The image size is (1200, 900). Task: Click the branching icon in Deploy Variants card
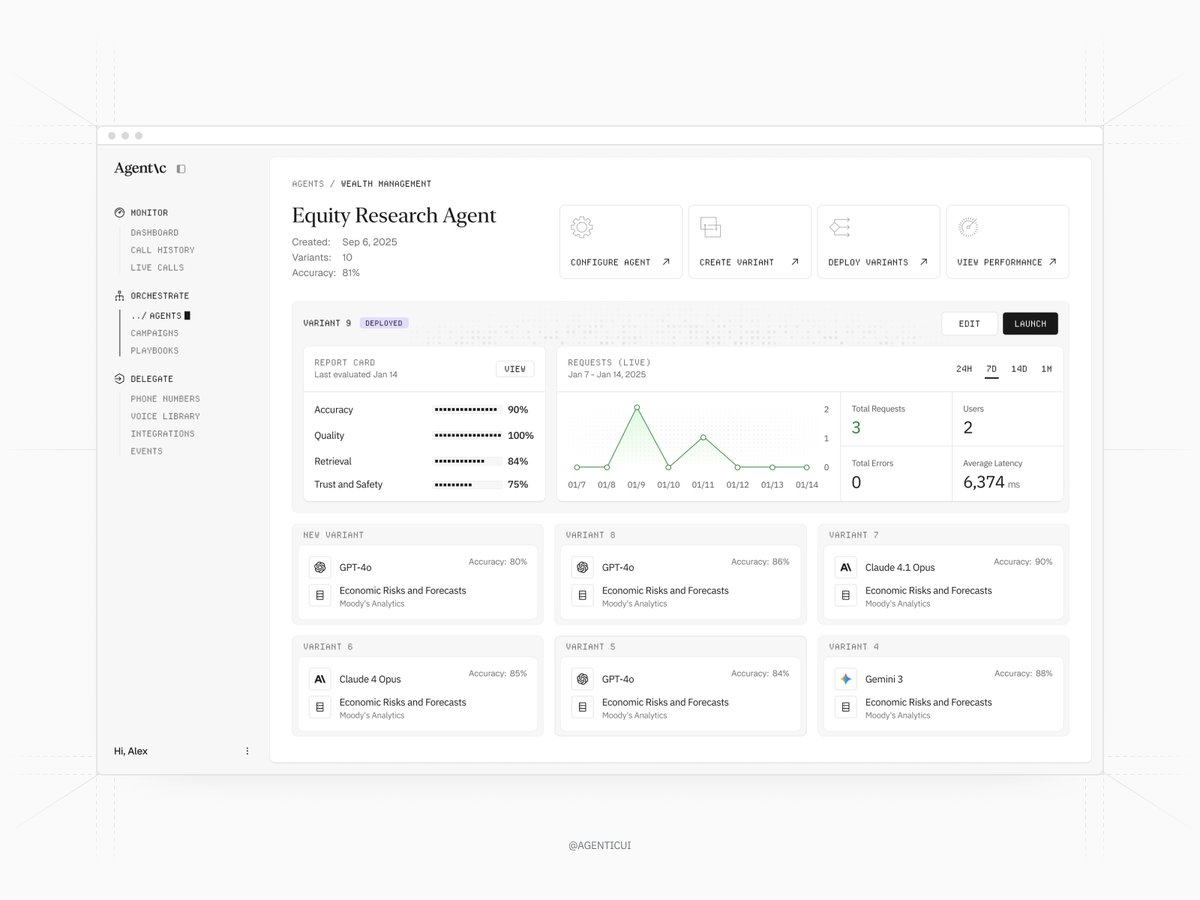click(839, 228)
